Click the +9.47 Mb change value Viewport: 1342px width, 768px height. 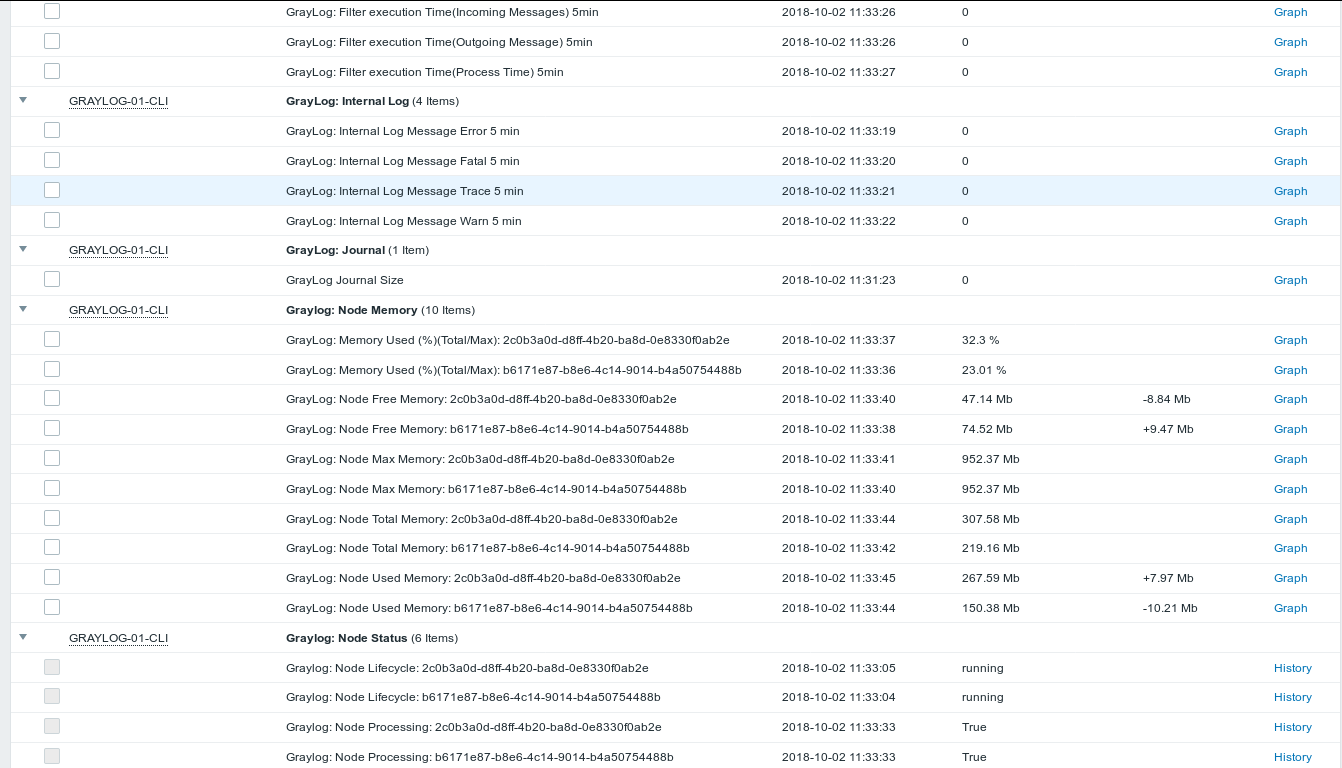point(1168,429)
